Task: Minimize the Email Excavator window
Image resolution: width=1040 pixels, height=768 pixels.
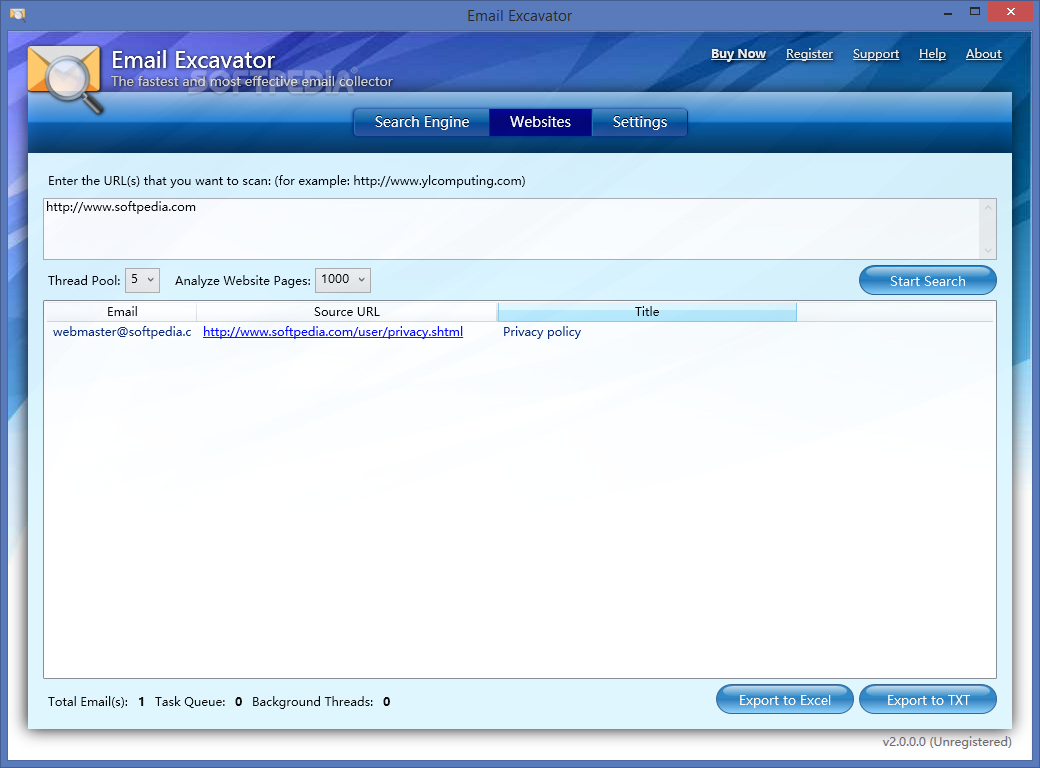Action: (948, 11)
